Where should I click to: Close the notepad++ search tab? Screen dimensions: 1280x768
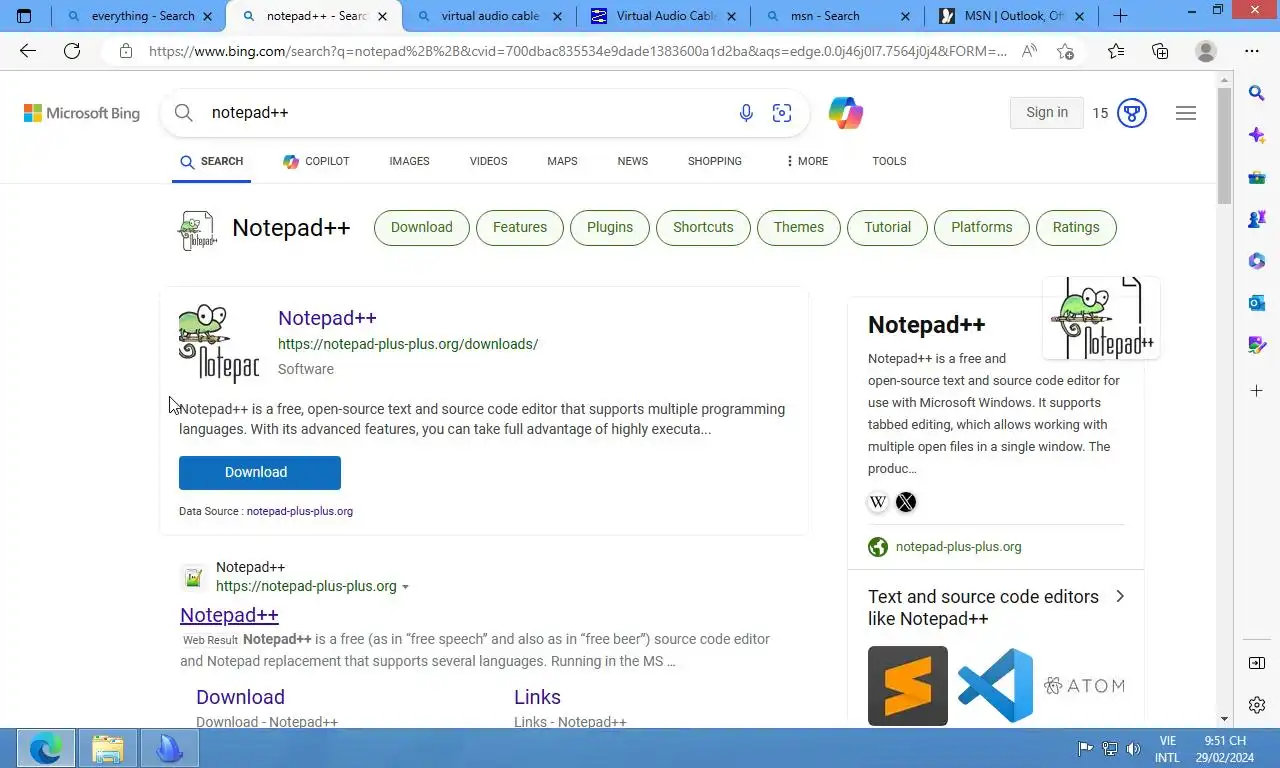[x=382, y=16]
